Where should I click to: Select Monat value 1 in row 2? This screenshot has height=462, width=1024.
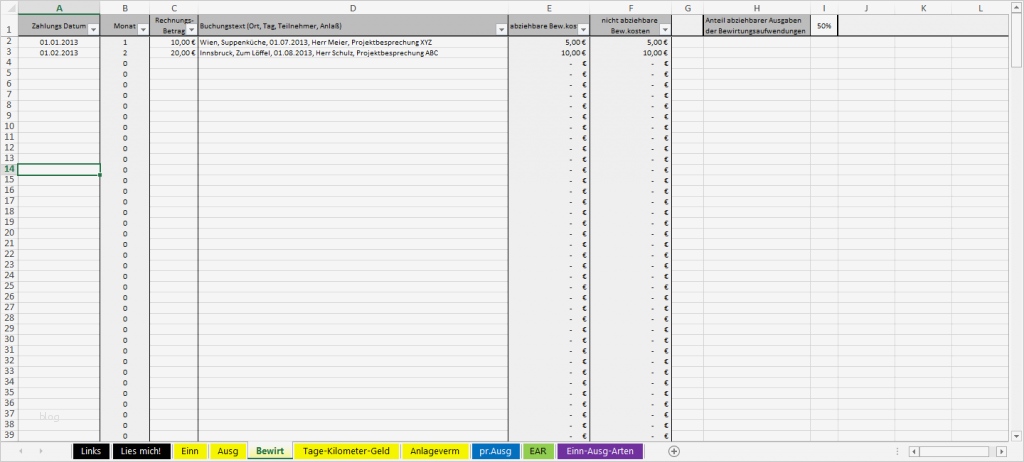tap(125, 42)
